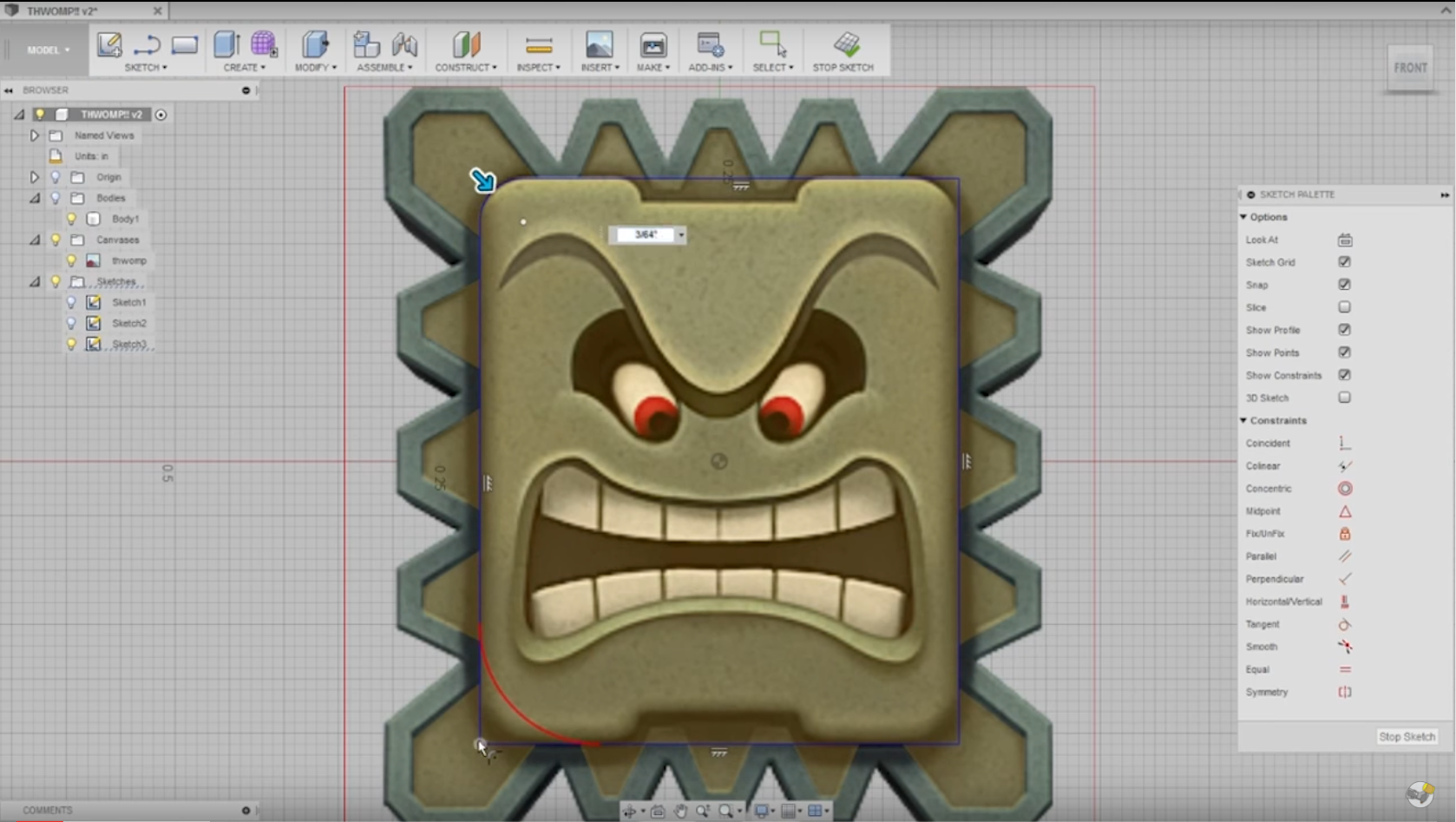Collapse the Options section in Sketch Palette
Image resolution: width=1456 pixels, height=822 pixels.
[1243, 217]
